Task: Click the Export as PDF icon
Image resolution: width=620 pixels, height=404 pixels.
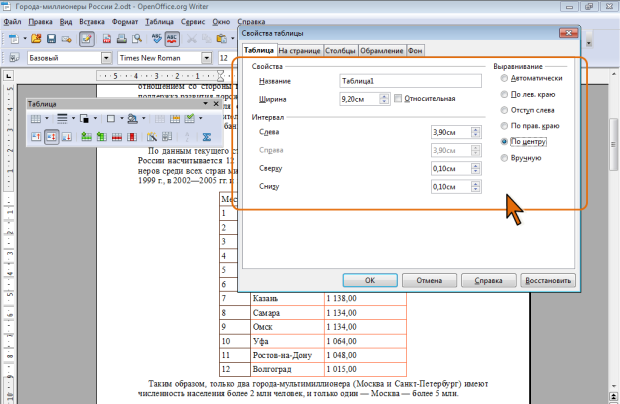Action: coord(109,39)
